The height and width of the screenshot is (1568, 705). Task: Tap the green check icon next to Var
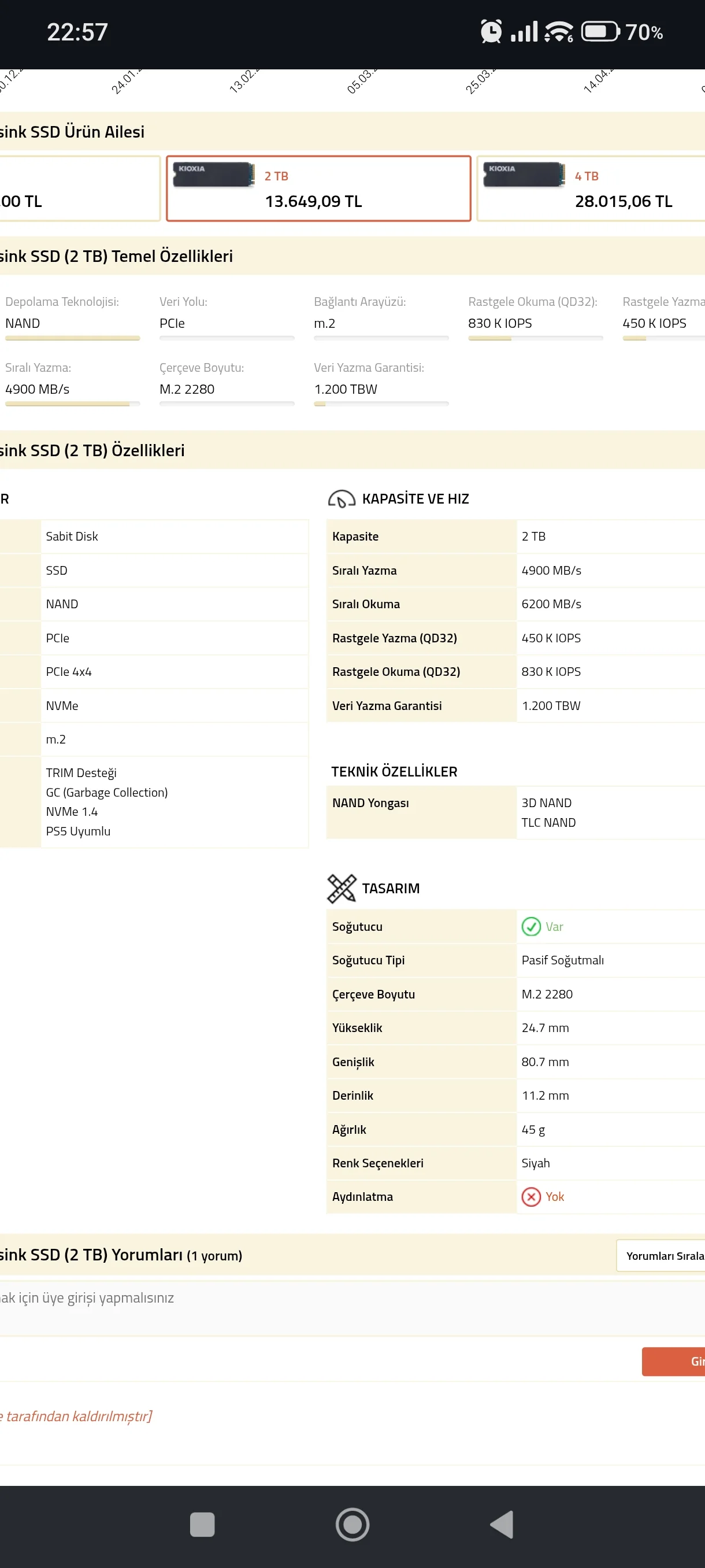[531, 926]
